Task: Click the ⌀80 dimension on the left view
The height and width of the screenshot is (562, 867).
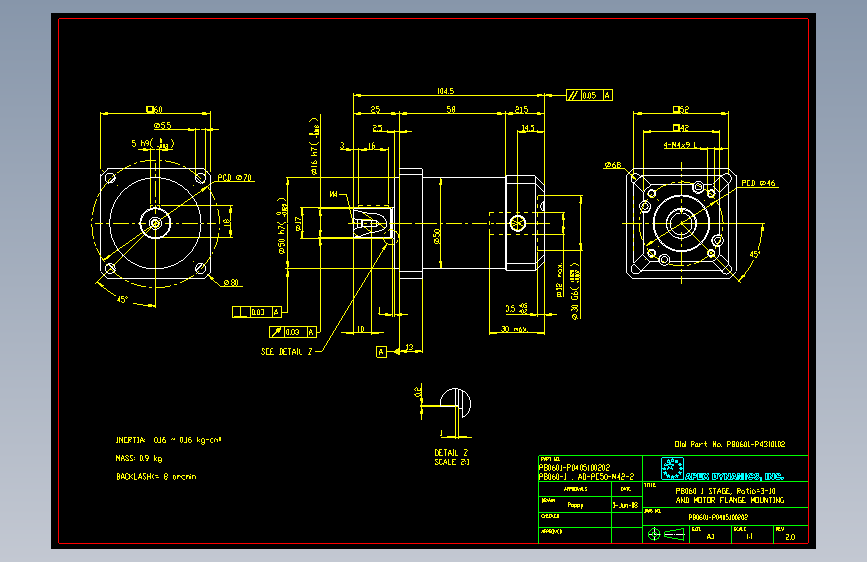Action: (231, 283)
